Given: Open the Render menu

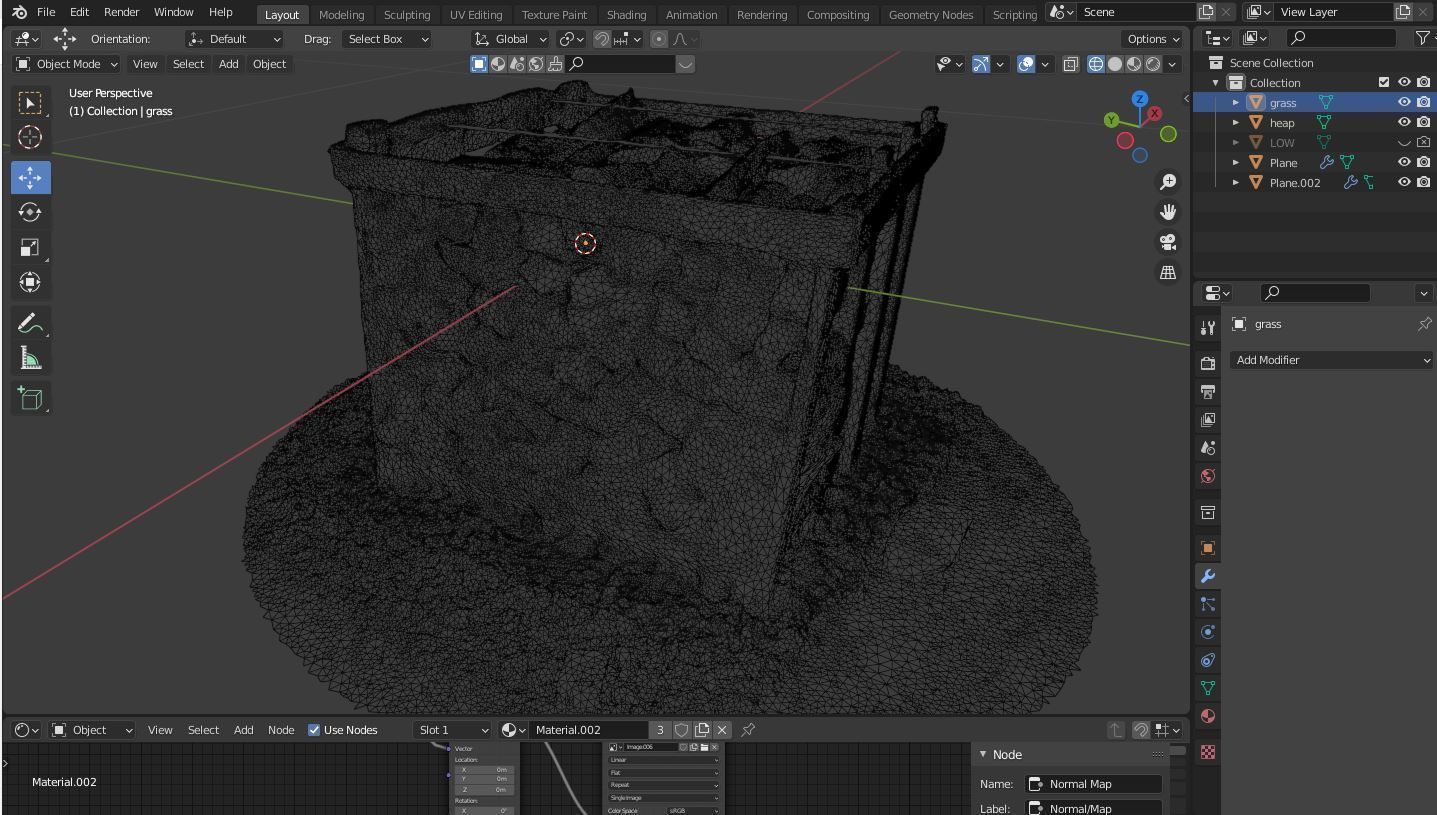Looking at the screenshot, I should click(121, 12).
